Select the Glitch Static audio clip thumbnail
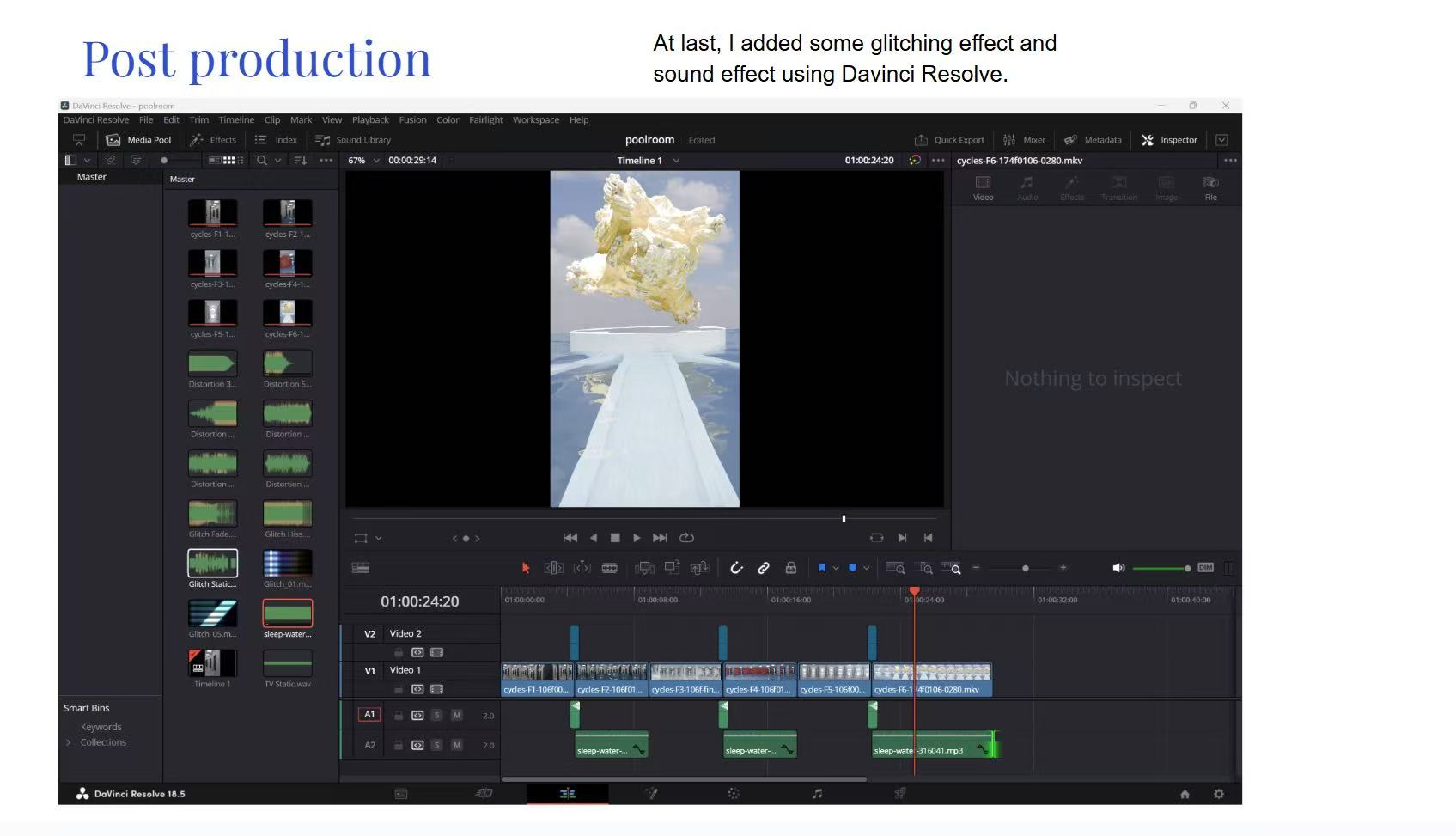Viewport: 1456px width, 836px height. [x=212, y=564]
